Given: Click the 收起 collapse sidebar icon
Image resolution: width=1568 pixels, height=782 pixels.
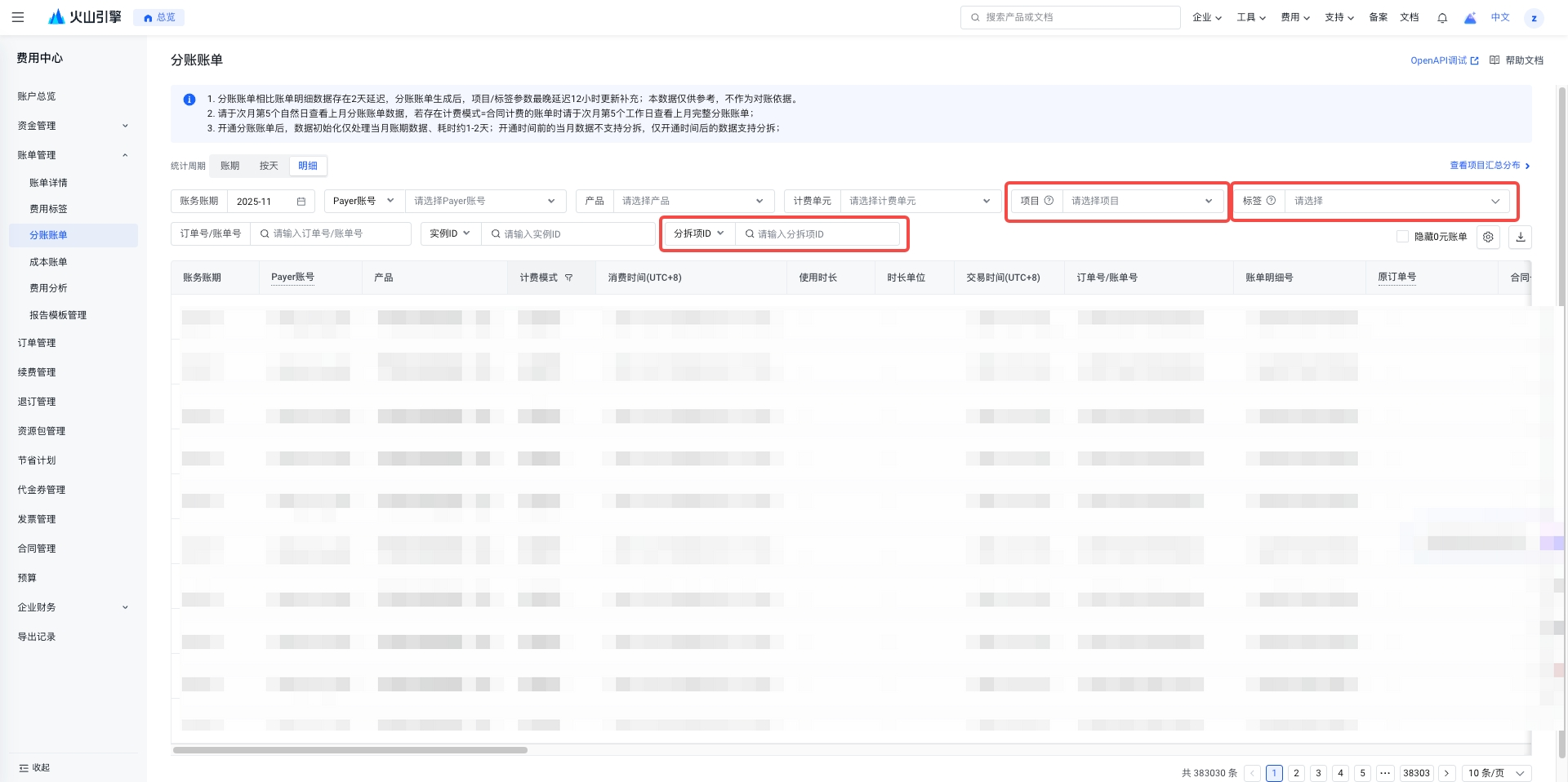Looking at the screenshot, I should click(x=24, y=768).
